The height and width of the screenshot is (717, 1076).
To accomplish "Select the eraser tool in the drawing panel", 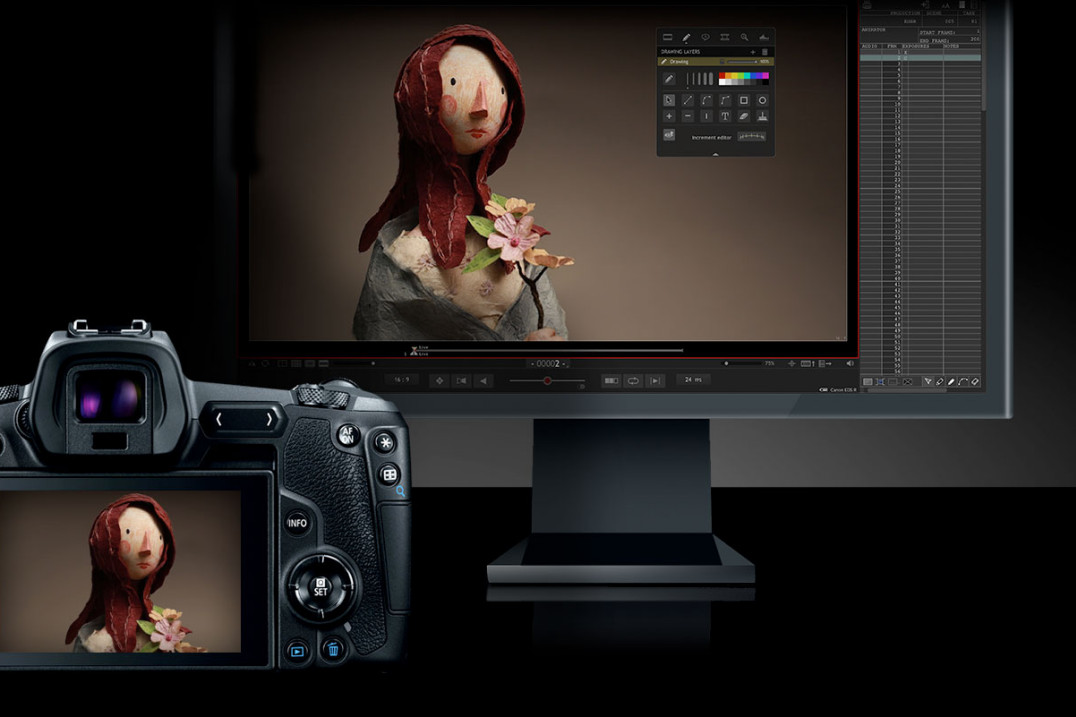I will 743,117.
